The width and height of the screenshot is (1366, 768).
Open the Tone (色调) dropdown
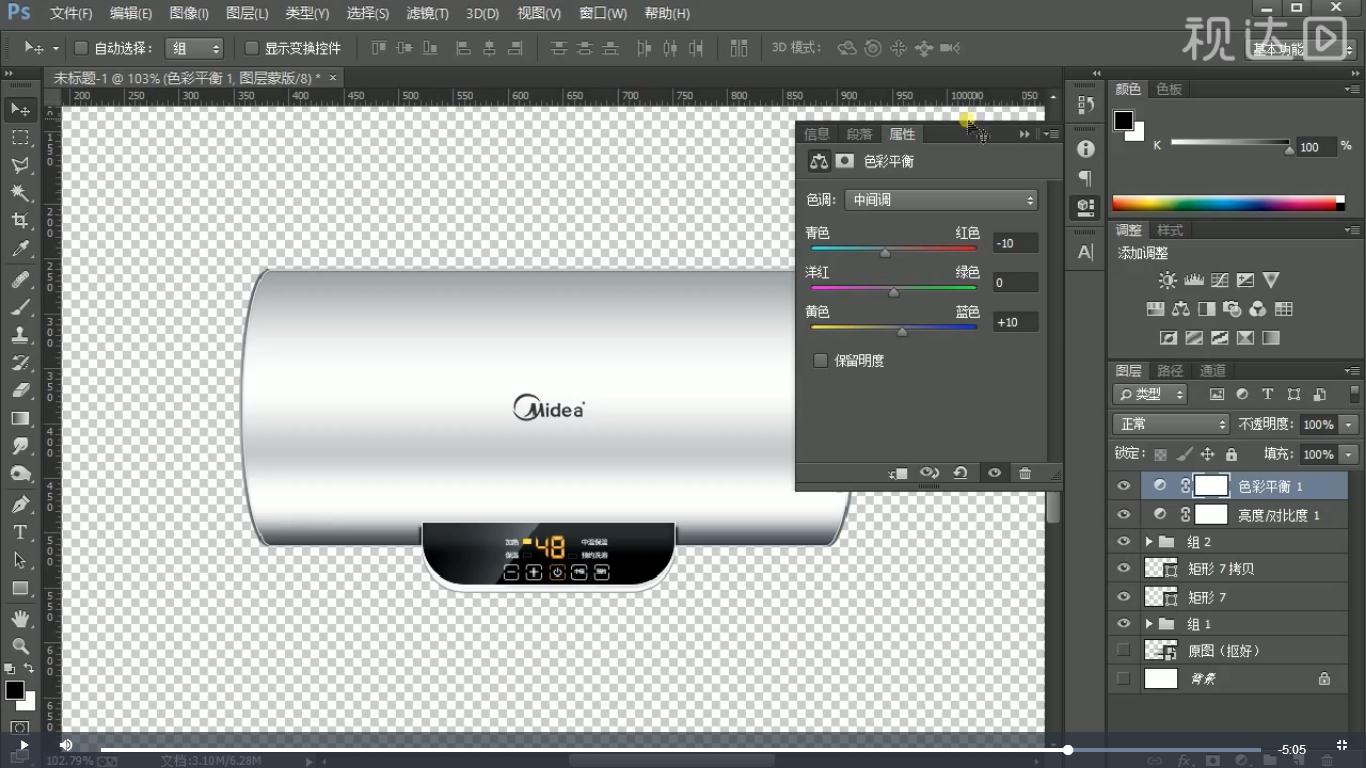(941, 200)
